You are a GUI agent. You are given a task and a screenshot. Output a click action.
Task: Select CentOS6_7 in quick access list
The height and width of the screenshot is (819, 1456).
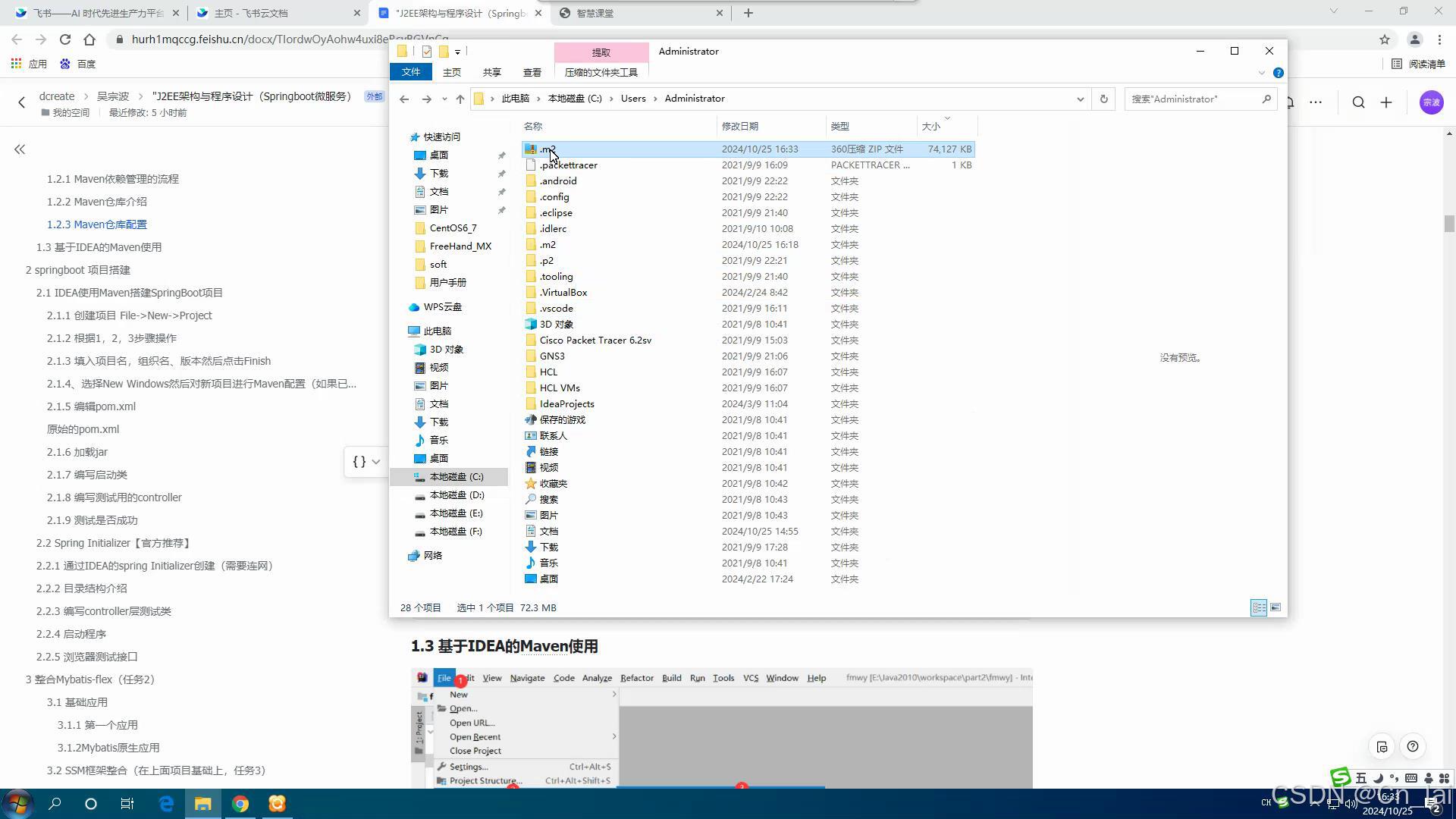point(453,228)
